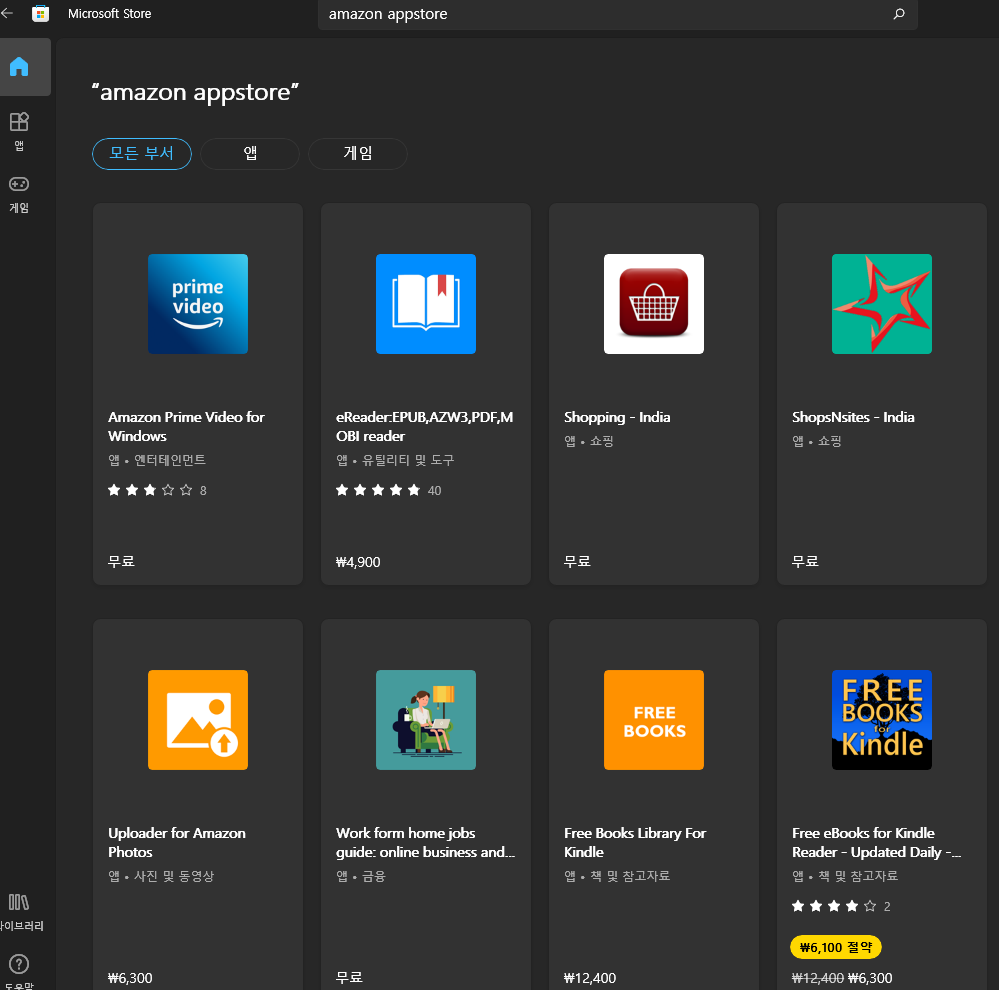Image resolution: width=999 pixels, height=990 pixels.
Task: Open Work form home jobs guide title
Action: point(426,842)
